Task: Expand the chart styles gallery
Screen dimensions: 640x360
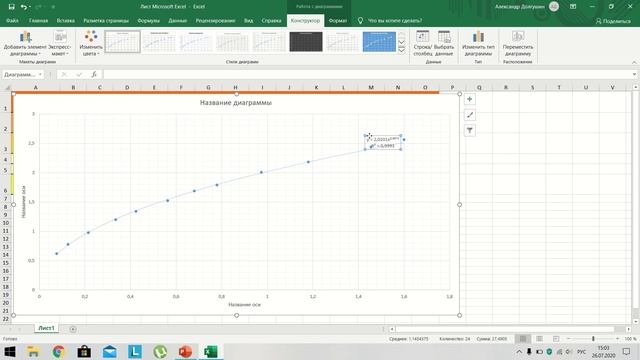Action: [402, 50]
